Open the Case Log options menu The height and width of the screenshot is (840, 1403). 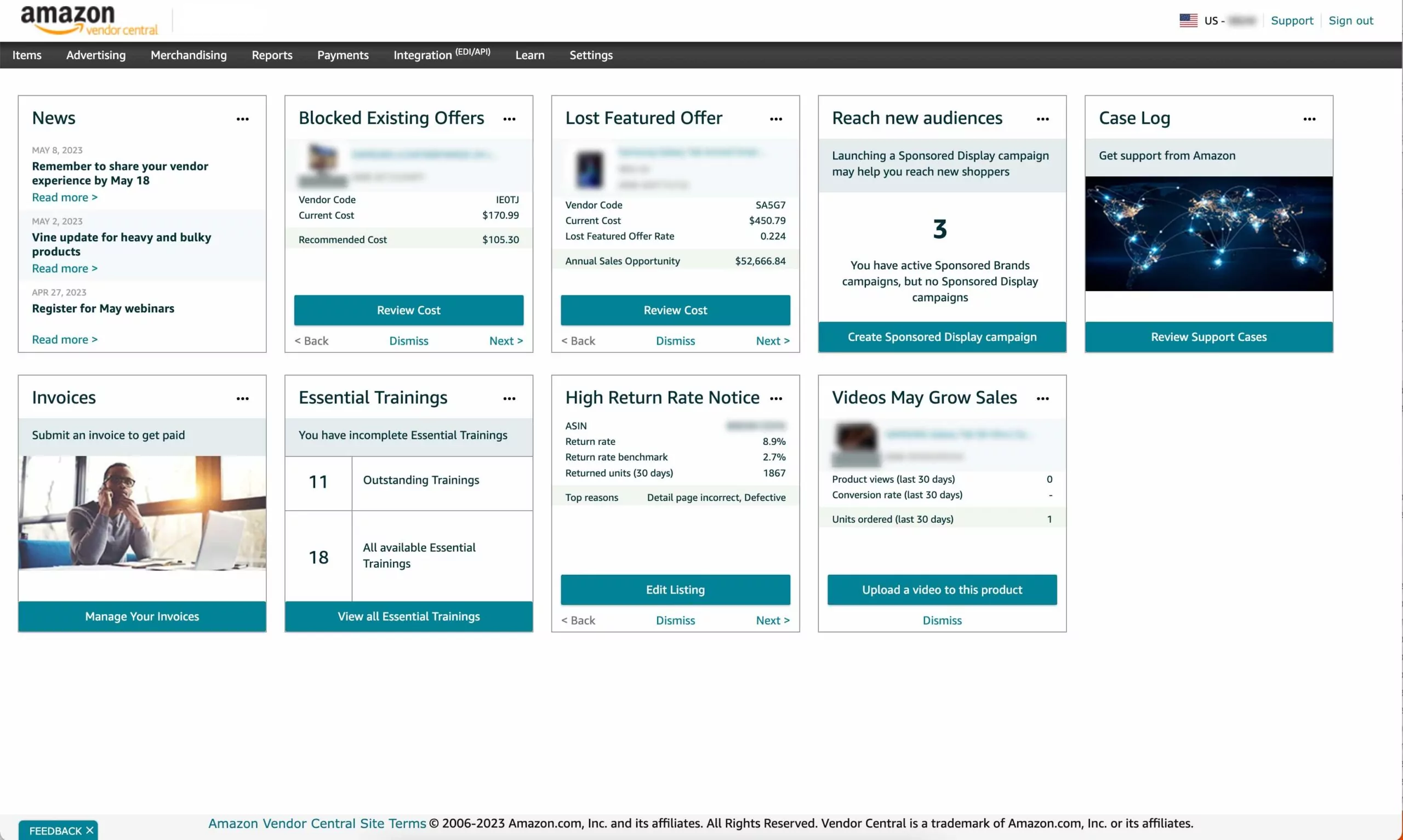click(x=1311, y=118)
